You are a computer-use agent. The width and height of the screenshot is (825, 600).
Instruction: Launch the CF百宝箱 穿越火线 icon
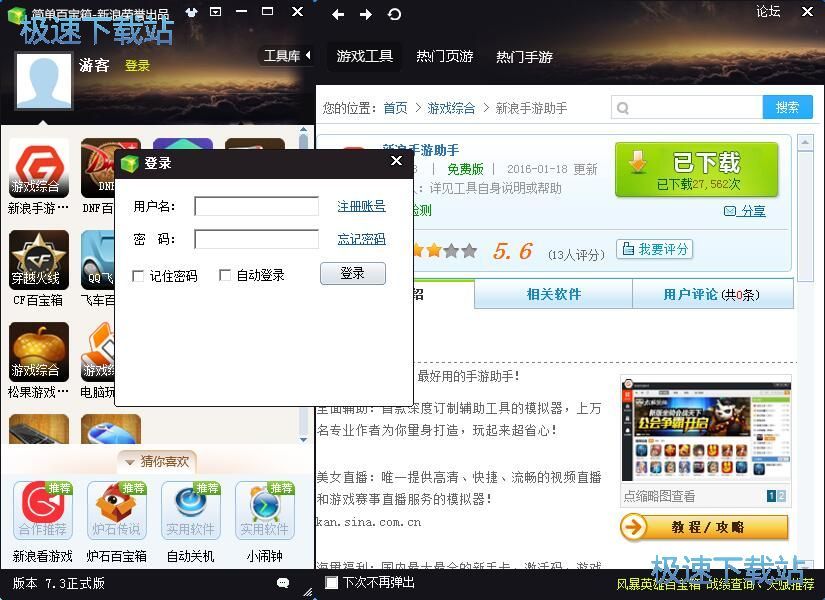pyautogui.click(x=39, y=259)
